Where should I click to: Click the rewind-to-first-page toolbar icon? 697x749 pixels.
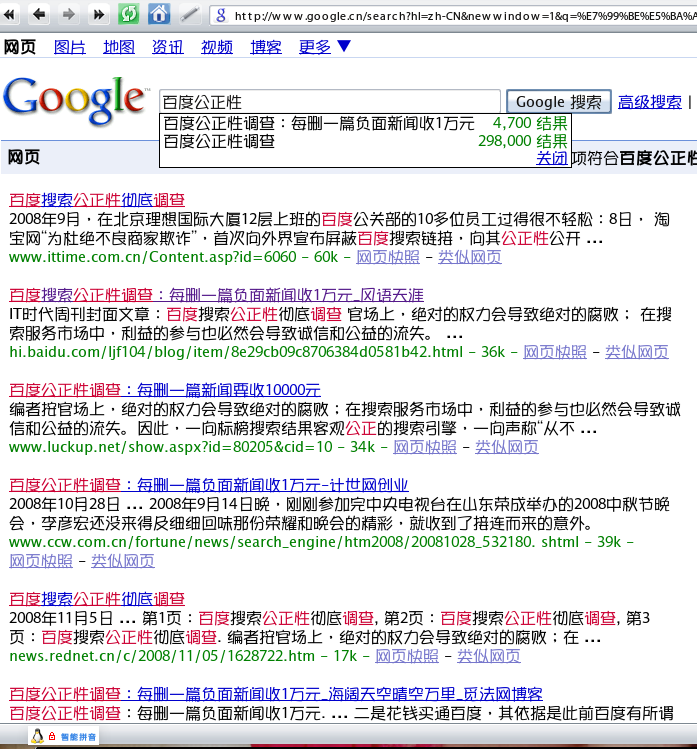pos(9,15)
